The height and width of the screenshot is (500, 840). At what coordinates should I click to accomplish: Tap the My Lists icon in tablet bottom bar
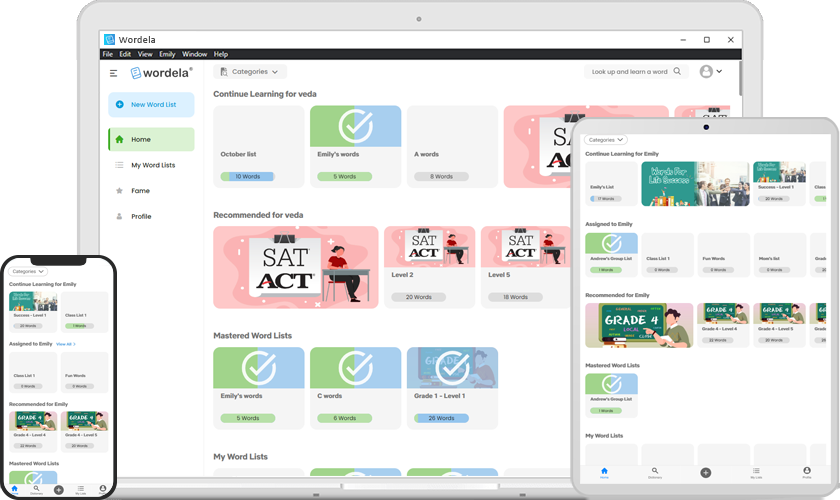[756, 473]
